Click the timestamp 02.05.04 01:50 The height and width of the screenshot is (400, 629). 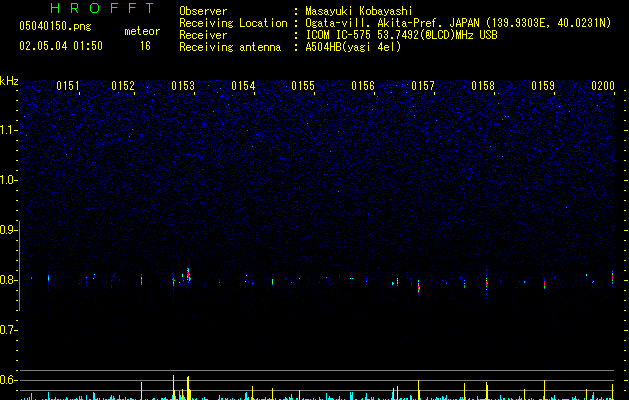[61, 46]
